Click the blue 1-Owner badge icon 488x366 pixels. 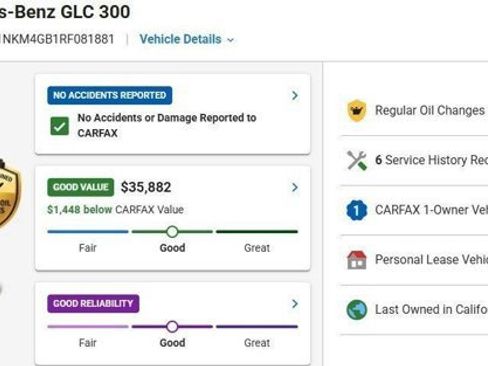click(x=357, y=210)
